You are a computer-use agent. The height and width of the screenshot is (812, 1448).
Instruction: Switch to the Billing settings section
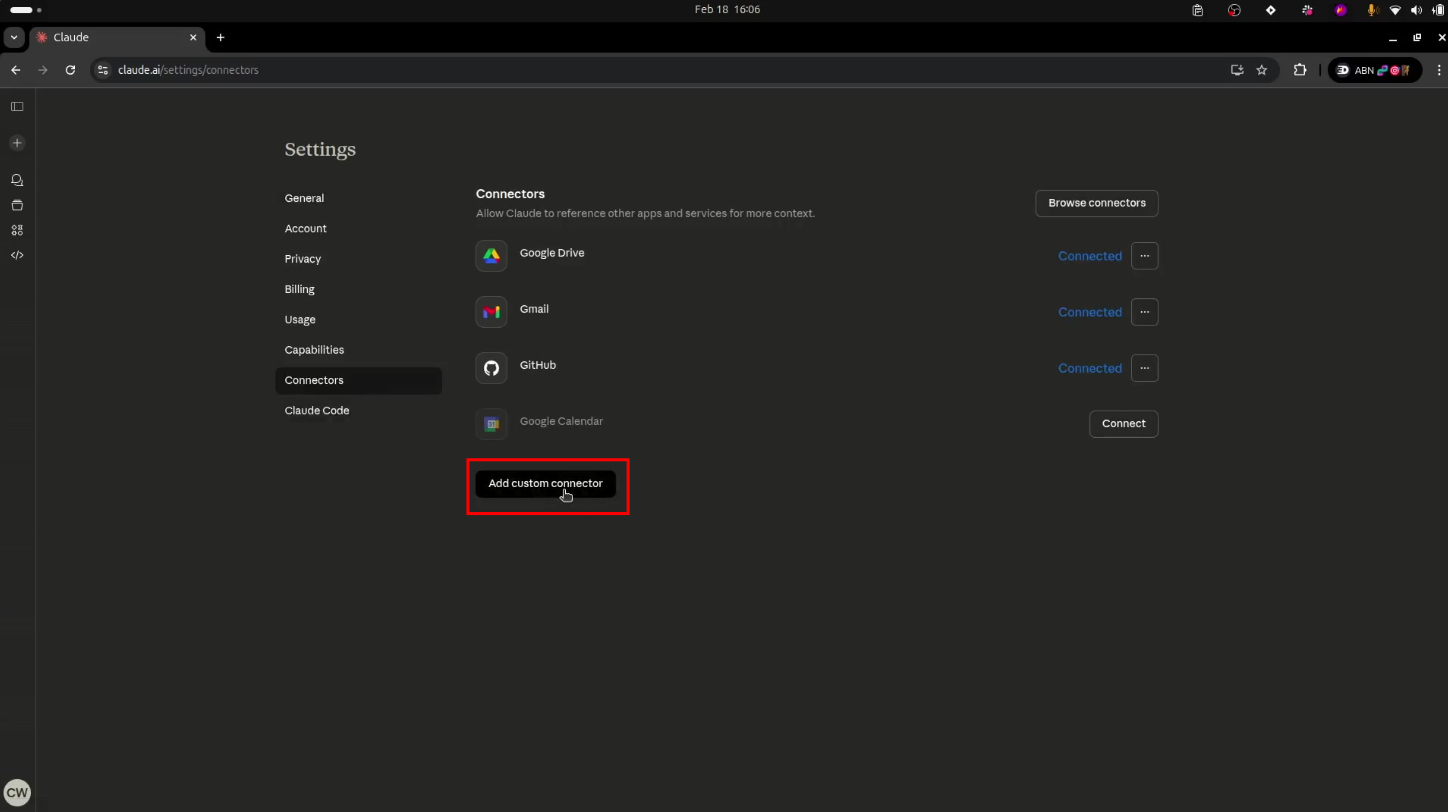pos(300,289)
